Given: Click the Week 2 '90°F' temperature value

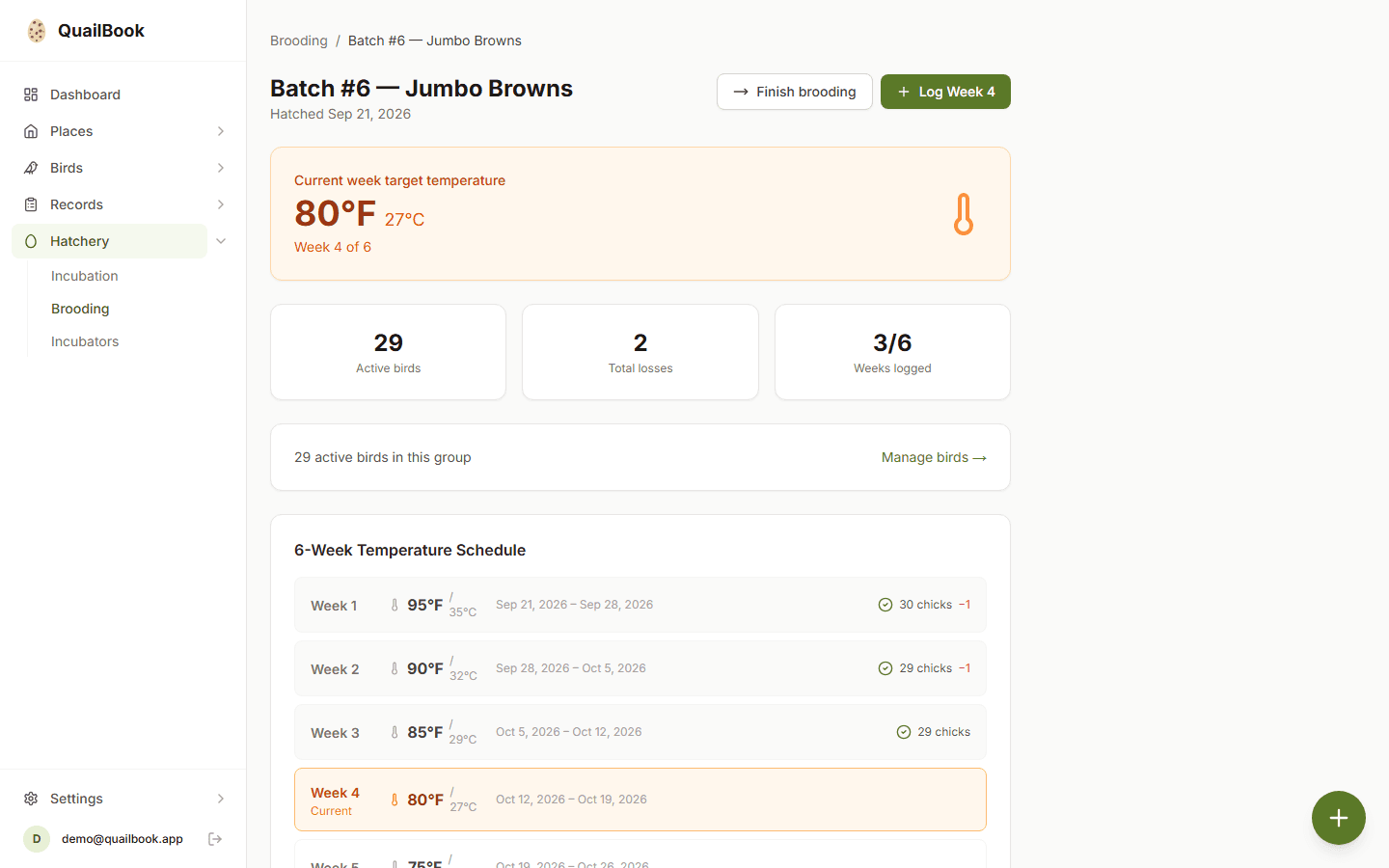Looking at the screenshot, I should pyautogui.click(x=425, y=668).
